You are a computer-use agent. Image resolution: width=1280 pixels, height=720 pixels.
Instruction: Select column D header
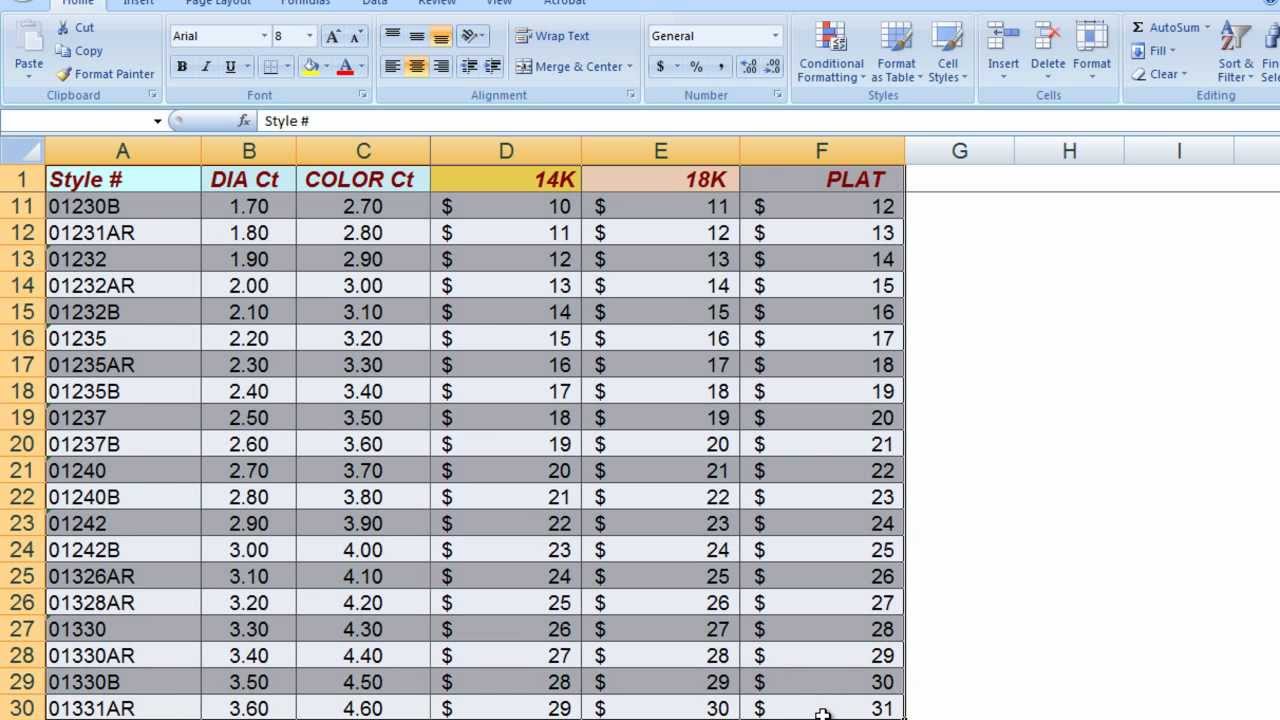506,151
